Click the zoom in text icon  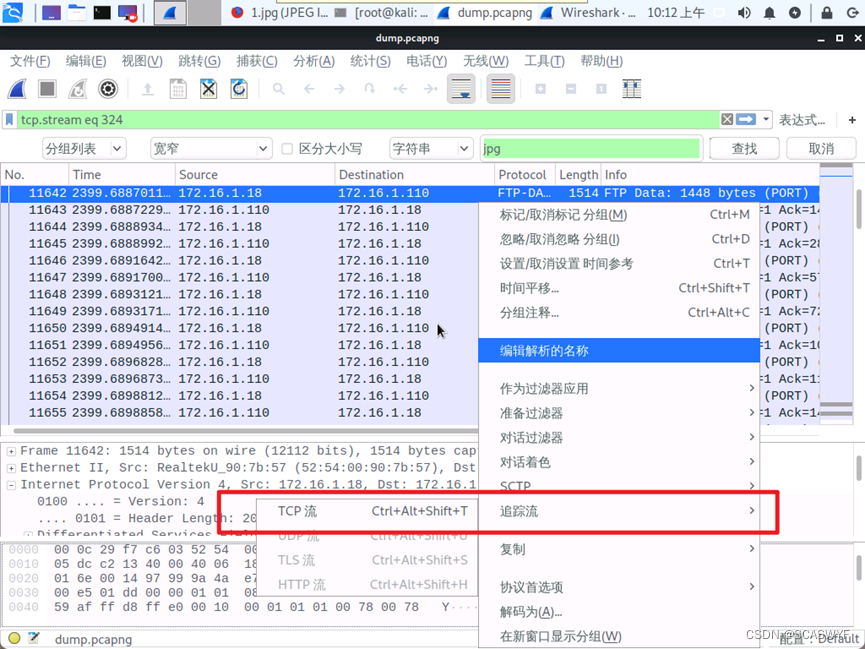541,89
